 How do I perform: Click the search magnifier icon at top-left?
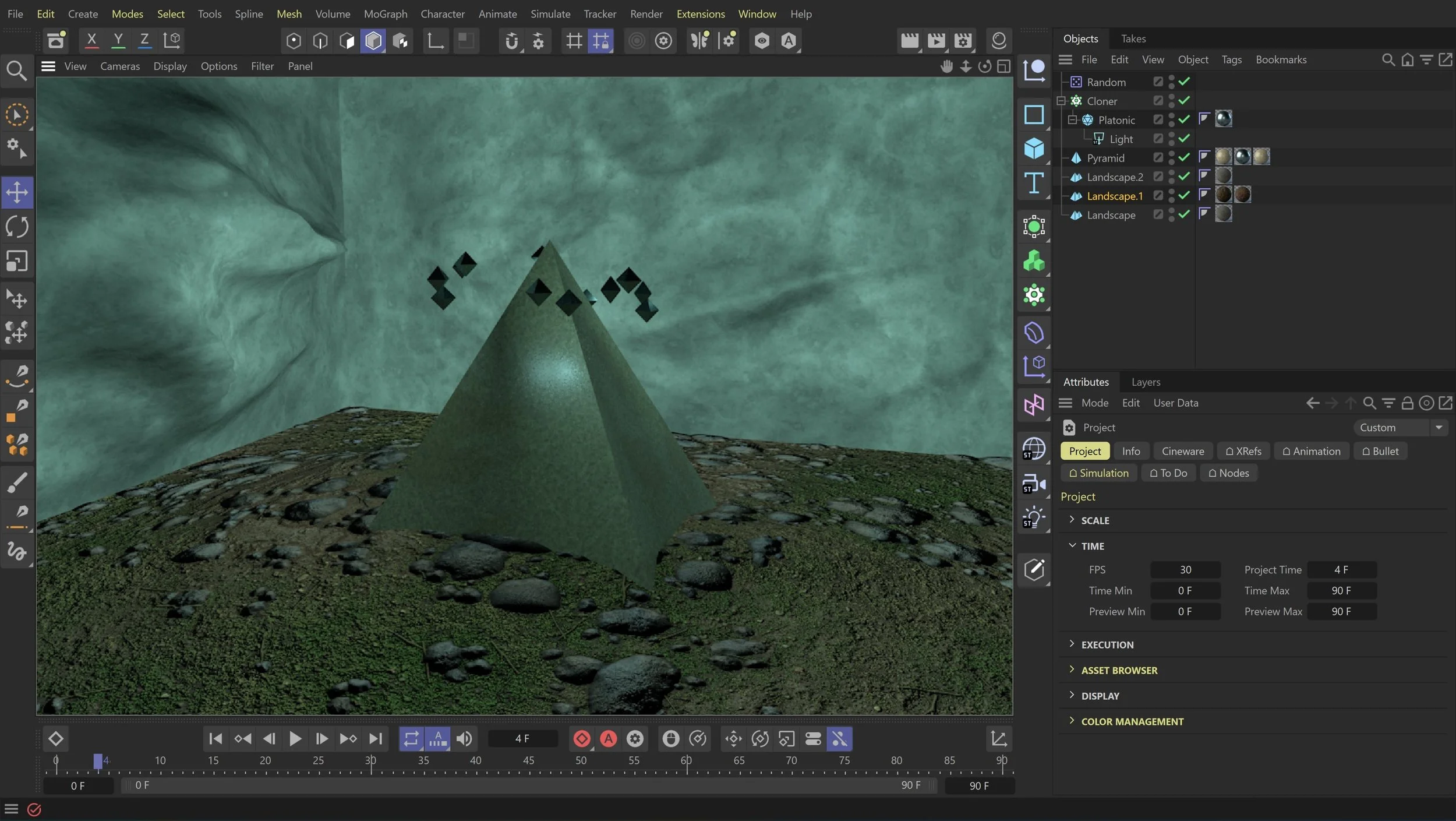(16, 71)
